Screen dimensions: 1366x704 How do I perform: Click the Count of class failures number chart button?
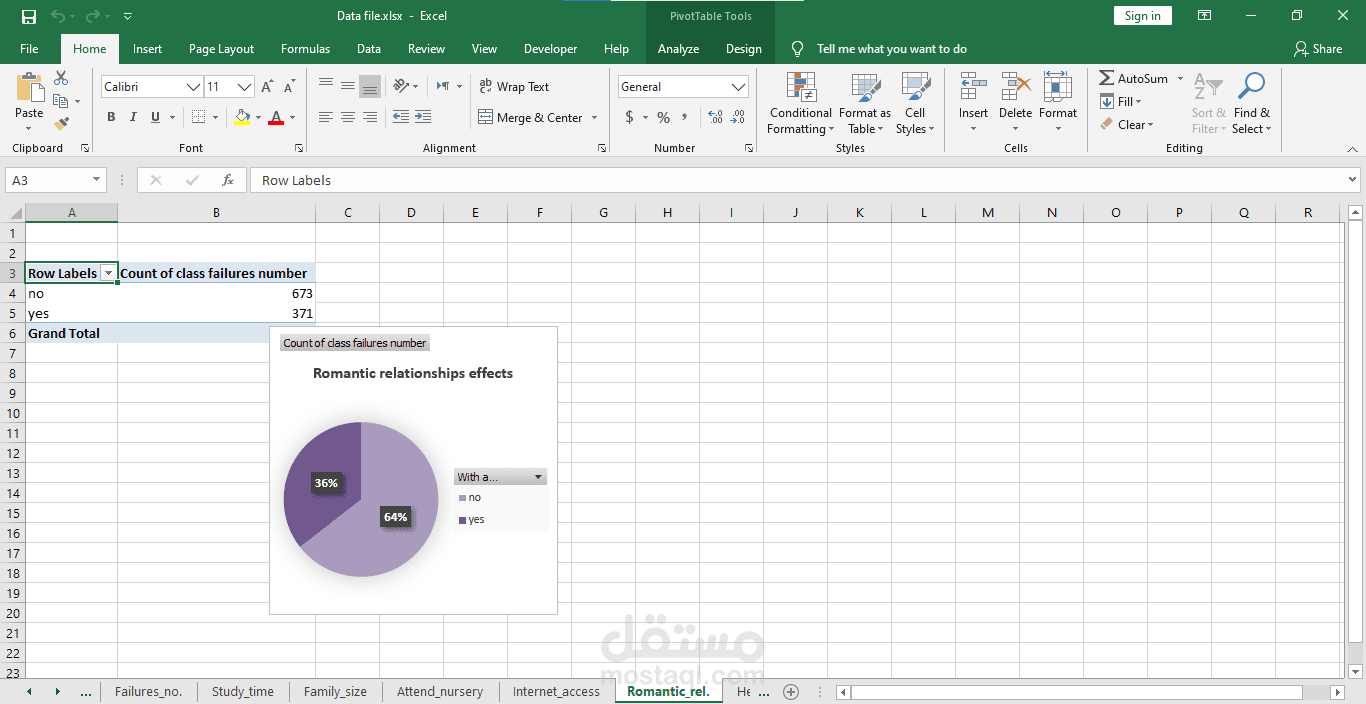pos(355,343)
